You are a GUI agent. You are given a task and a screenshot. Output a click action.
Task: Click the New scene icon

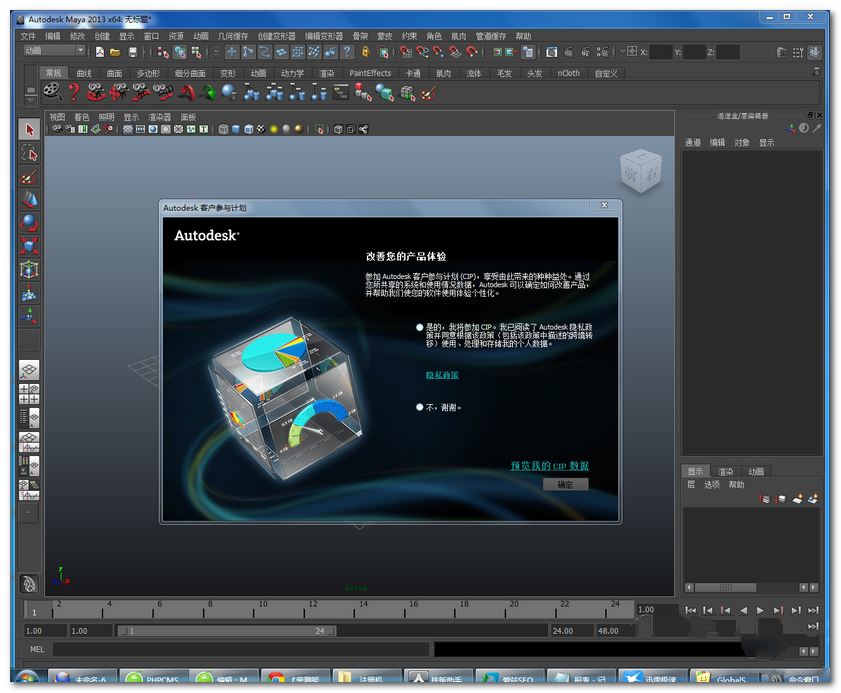point(100,52)
